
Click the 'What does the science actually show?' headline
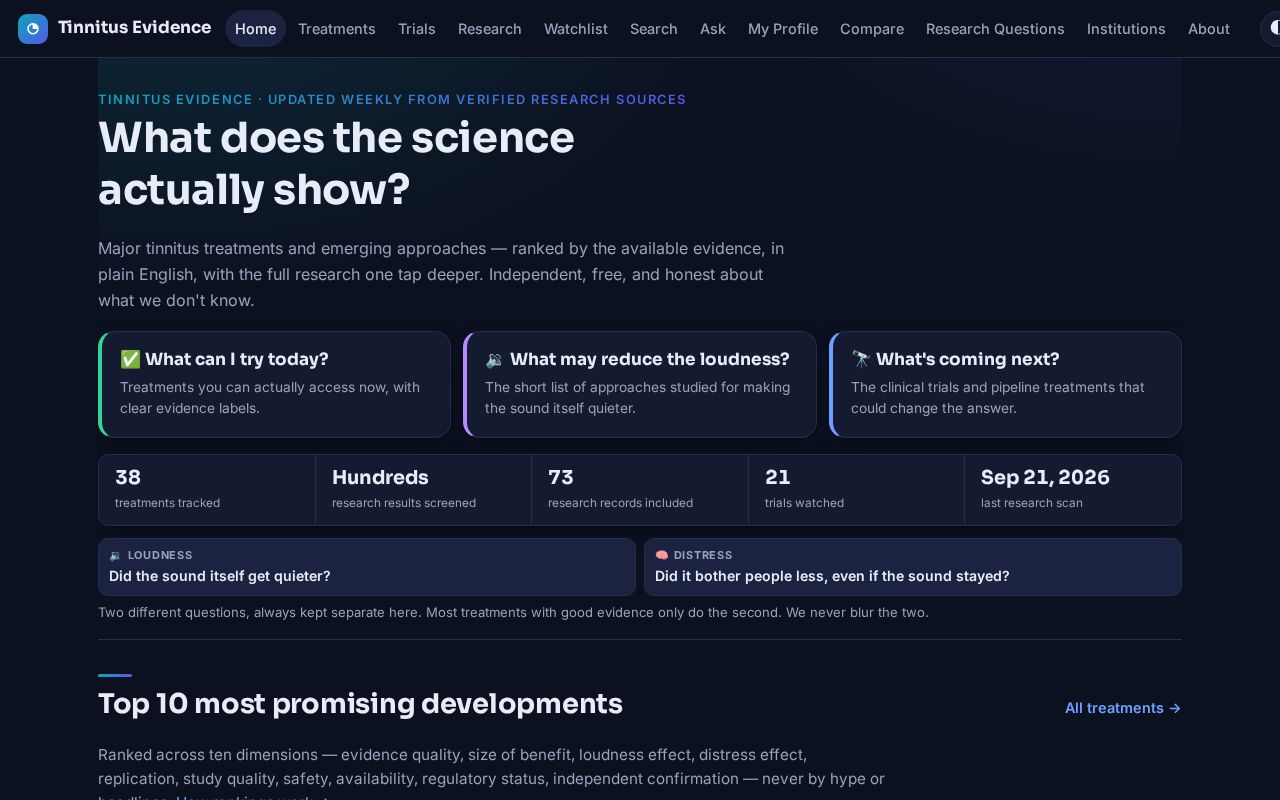(x=336, y=164)
